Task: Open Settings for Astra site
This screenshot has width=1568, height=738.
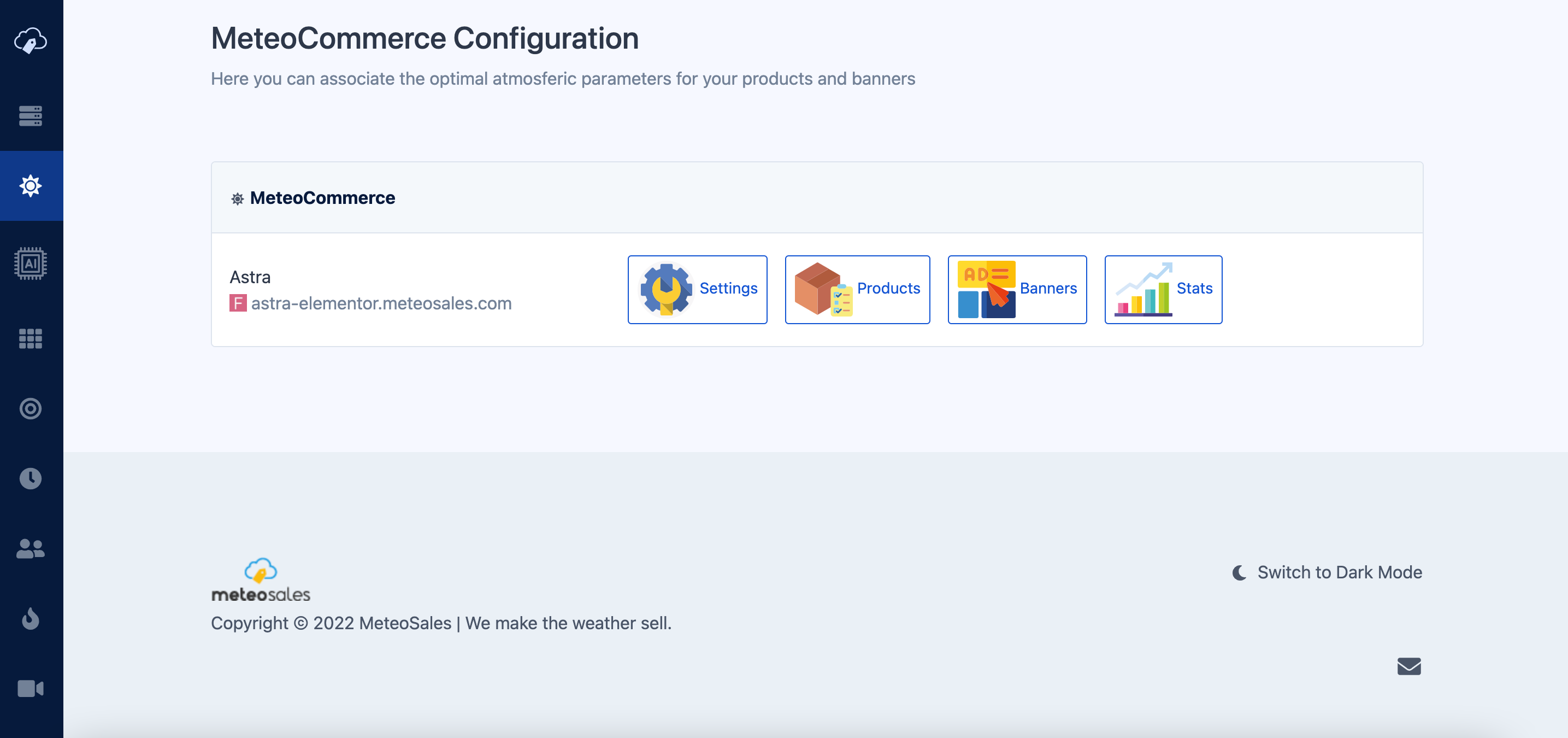Action: 697,289
